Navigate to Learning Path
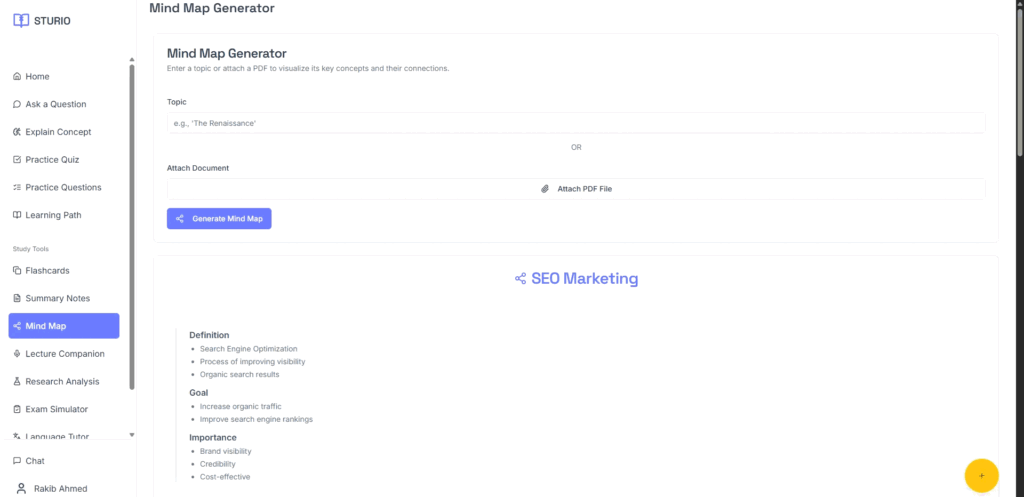 [64, 215]
